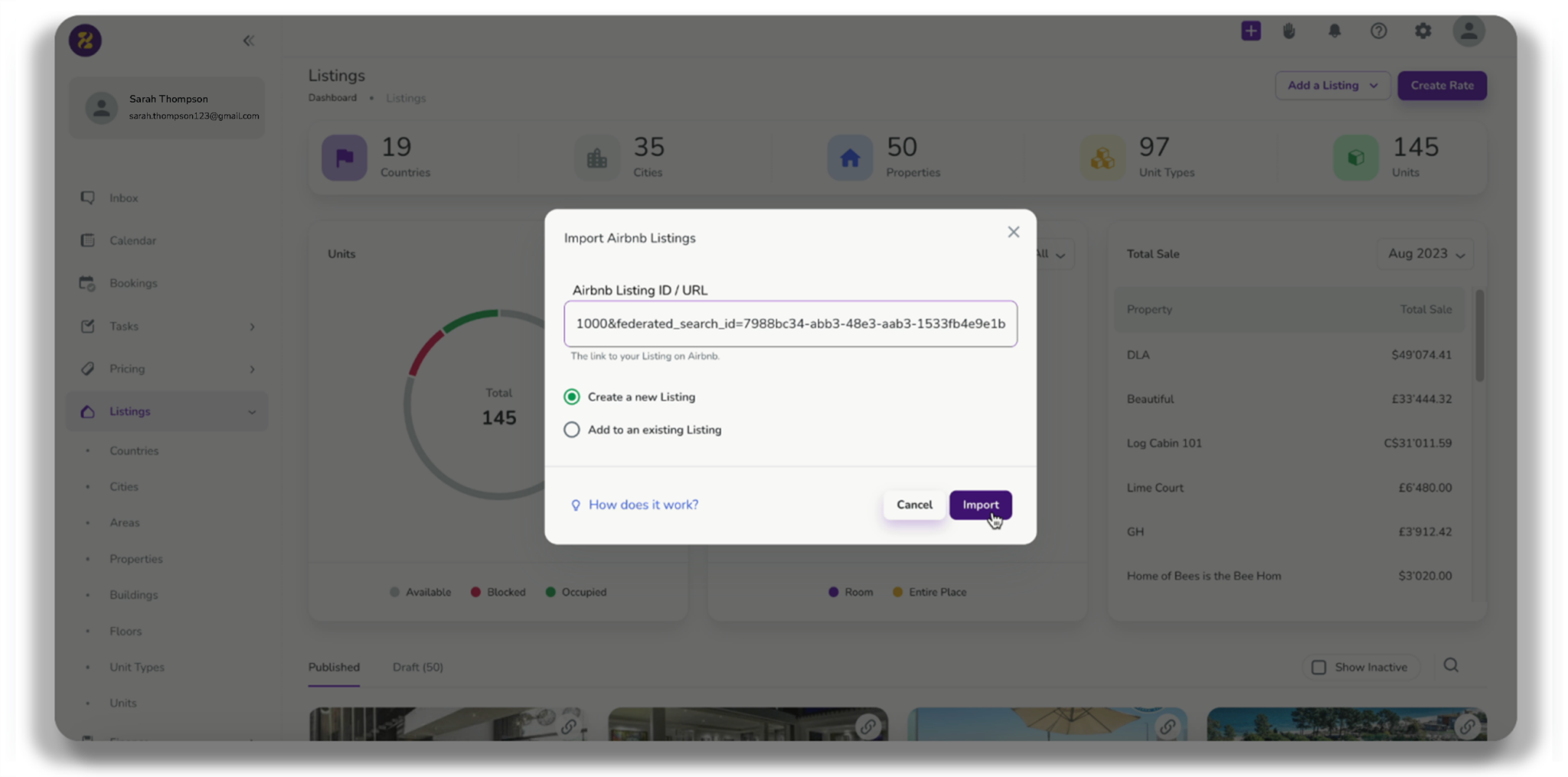Click the hand icon in top bar
The width and height of the screenshot is (1568, 777).
pyautogui.click(x=1289, y=31)
